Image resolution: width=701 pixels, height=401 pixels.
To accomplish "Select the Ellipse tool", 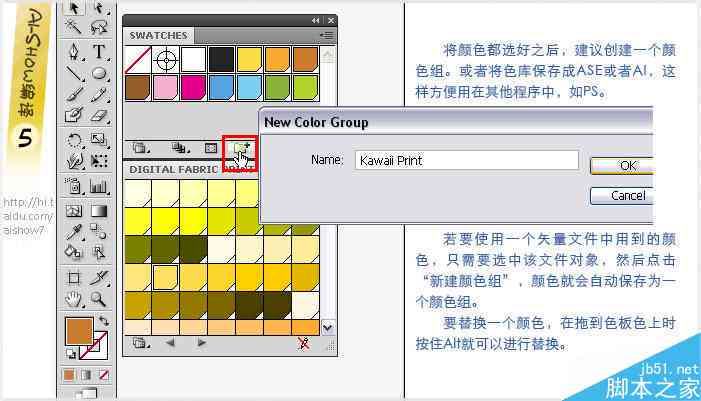I will point(99,73).
